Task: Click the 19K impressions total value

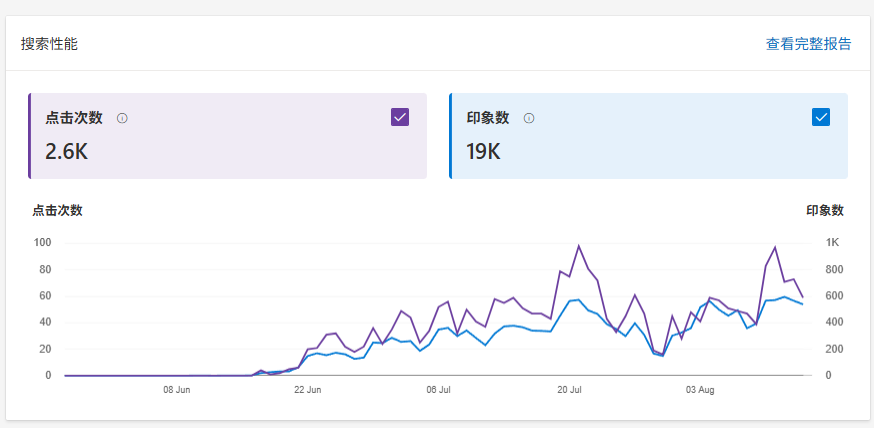Action: [x=483, y=151]
